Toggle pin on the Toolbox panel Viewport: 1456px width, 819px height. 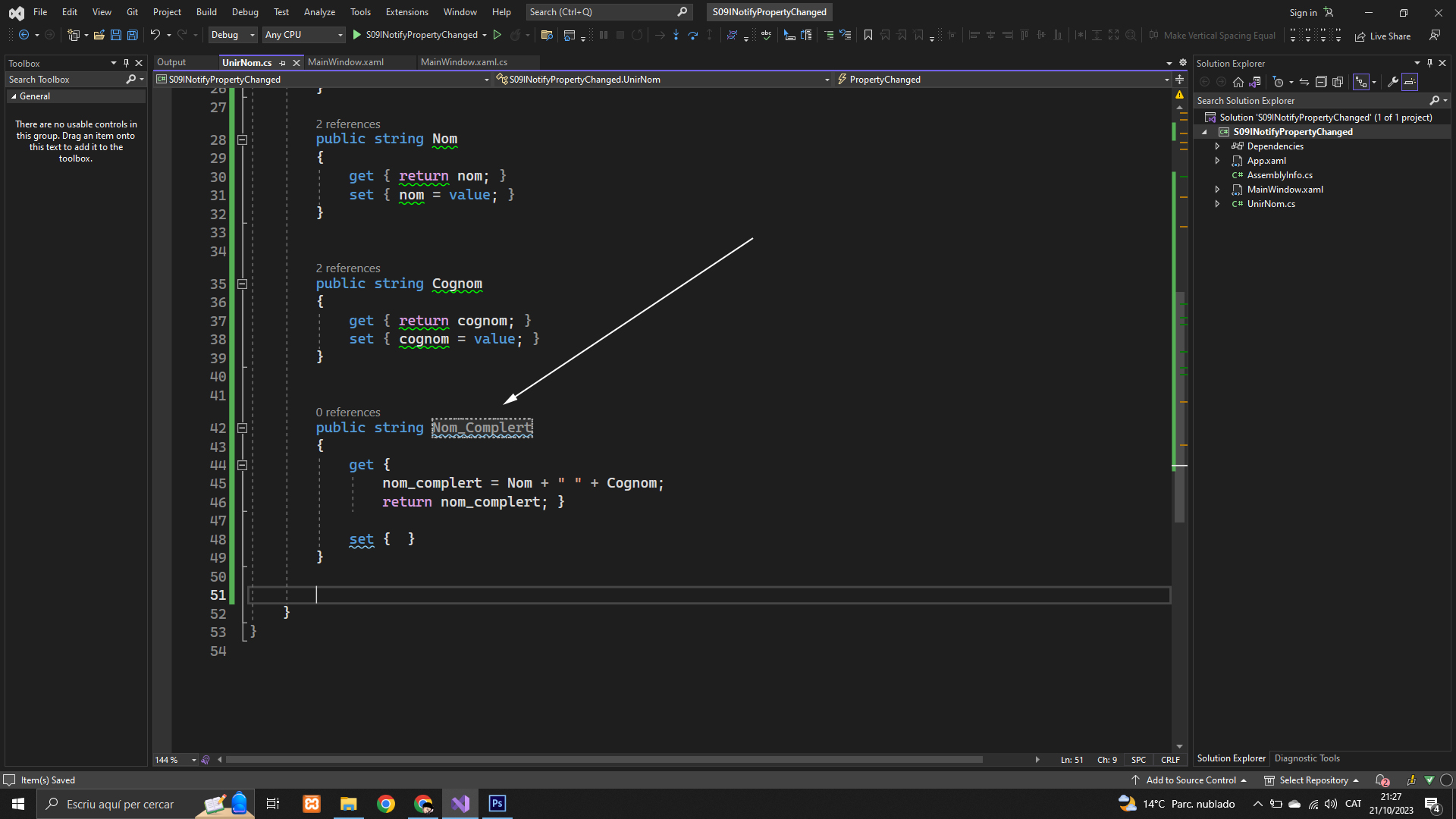tap(126, 63)
